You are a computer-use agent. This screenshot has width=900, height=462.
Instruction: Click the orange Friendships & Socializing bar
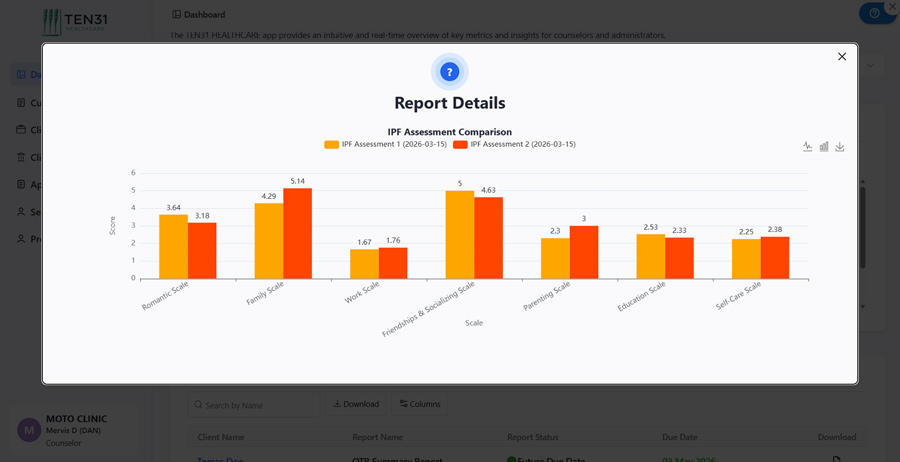[x=460, y=235]
